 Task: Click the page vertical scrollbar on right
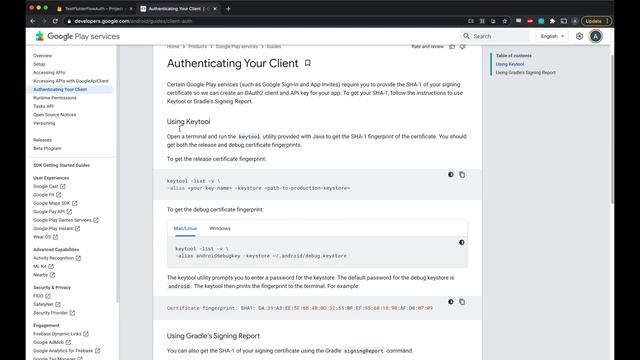[612, 131]
